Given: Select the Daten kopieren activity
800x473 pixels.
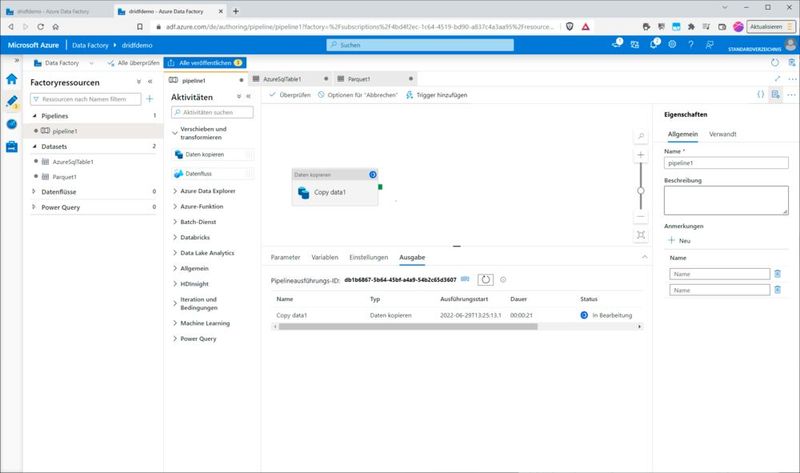Looking at the screenshot, I should point(213,155).
